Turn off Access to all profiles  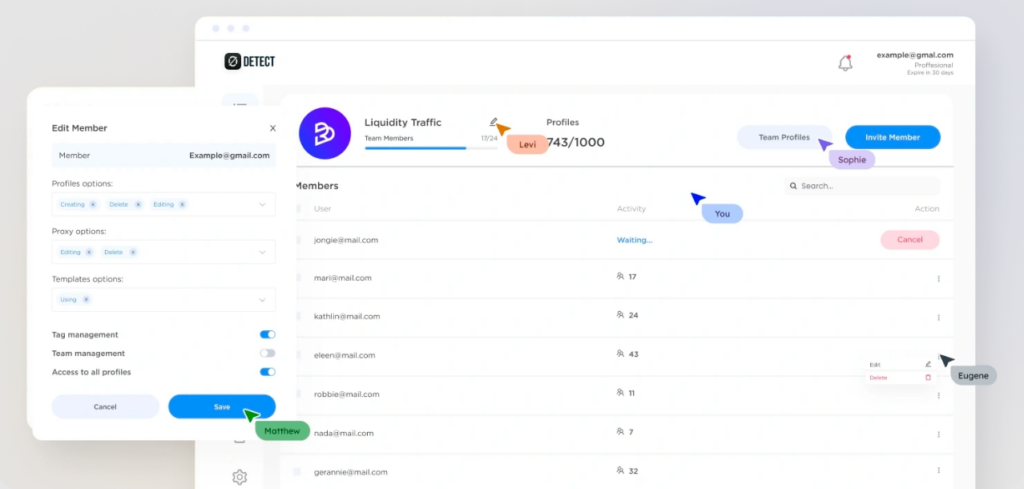[x=268, y=372]
